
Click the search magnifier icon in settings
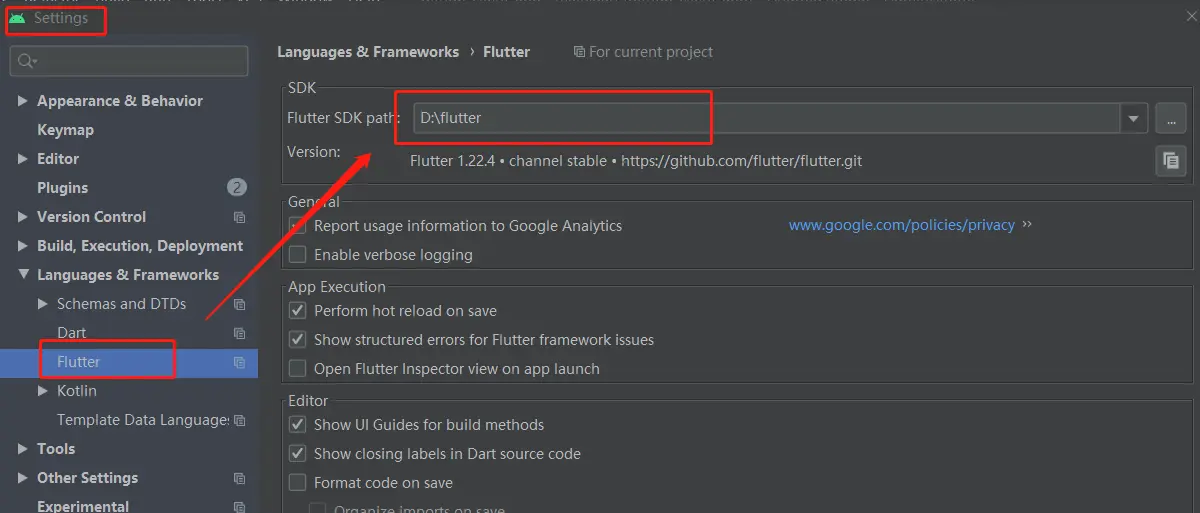26,61
